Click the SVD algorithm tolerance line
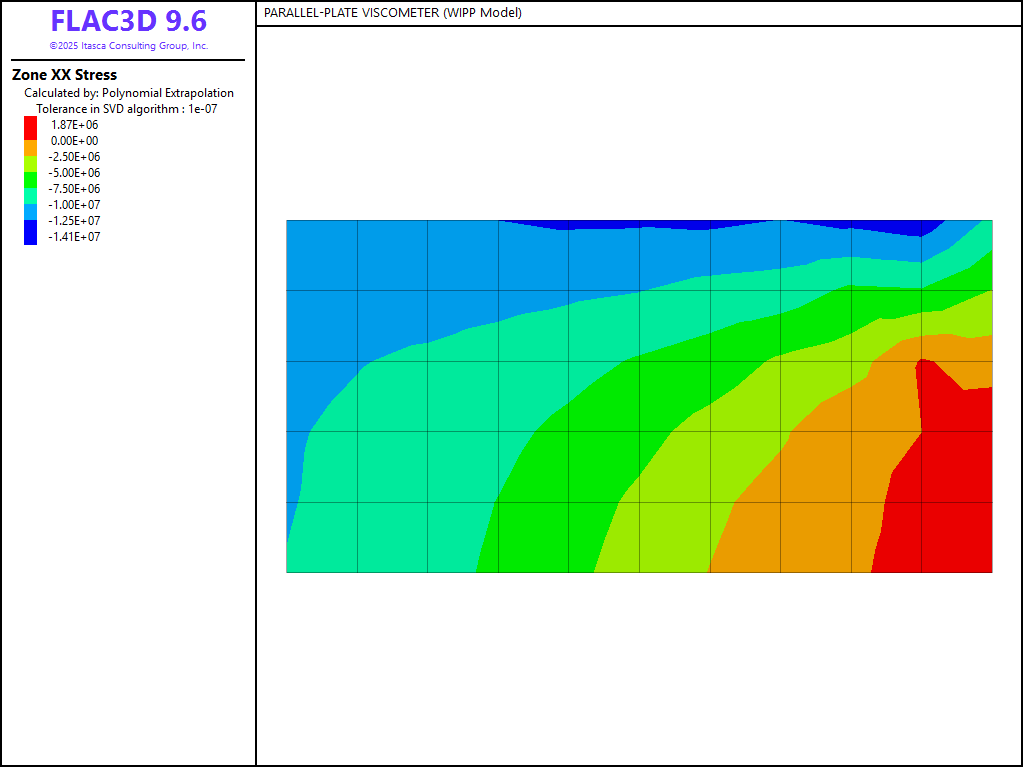1024x768 pixels. point(126,109)
